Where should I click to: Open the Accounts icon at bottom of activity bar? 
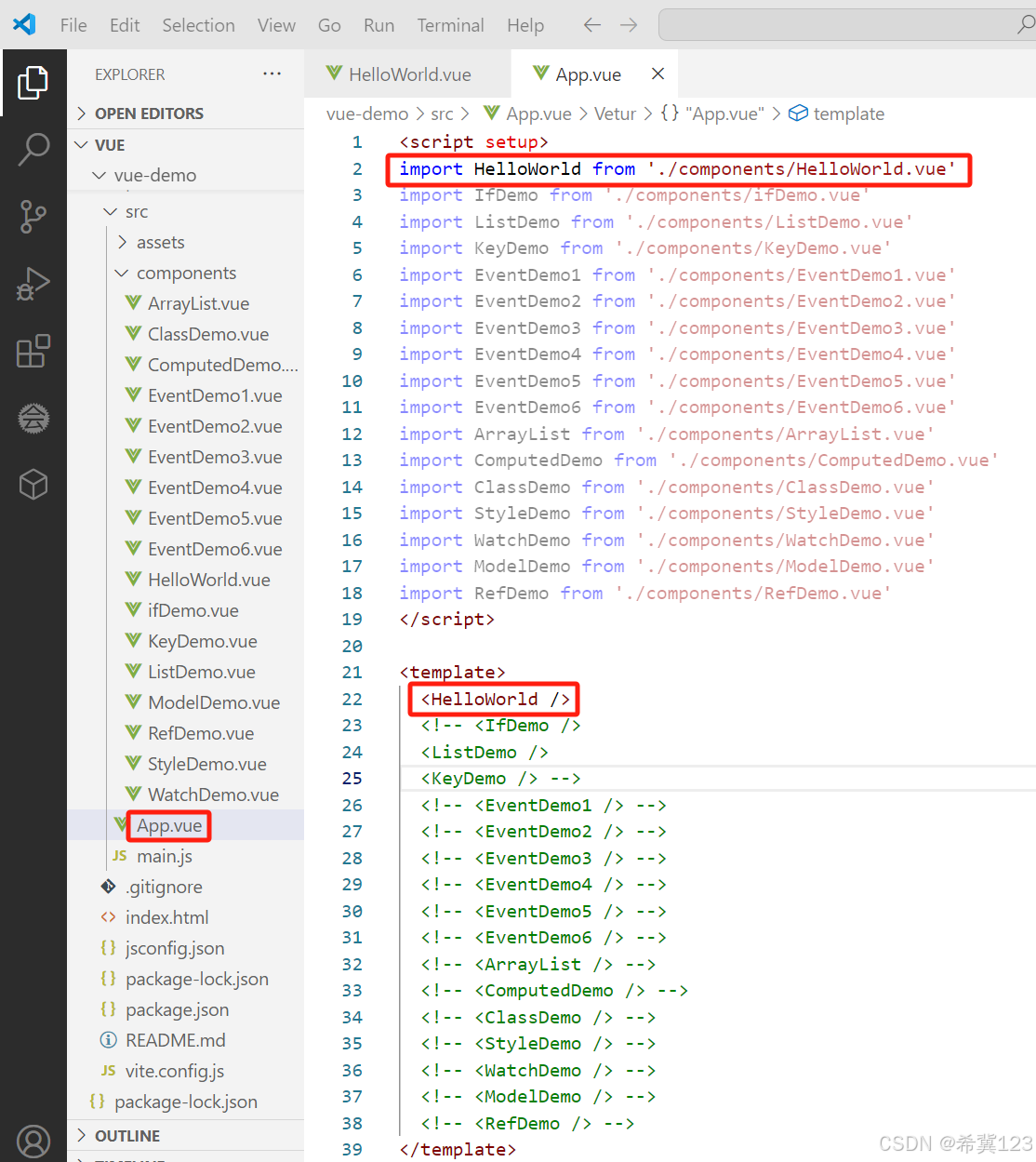33,1141
